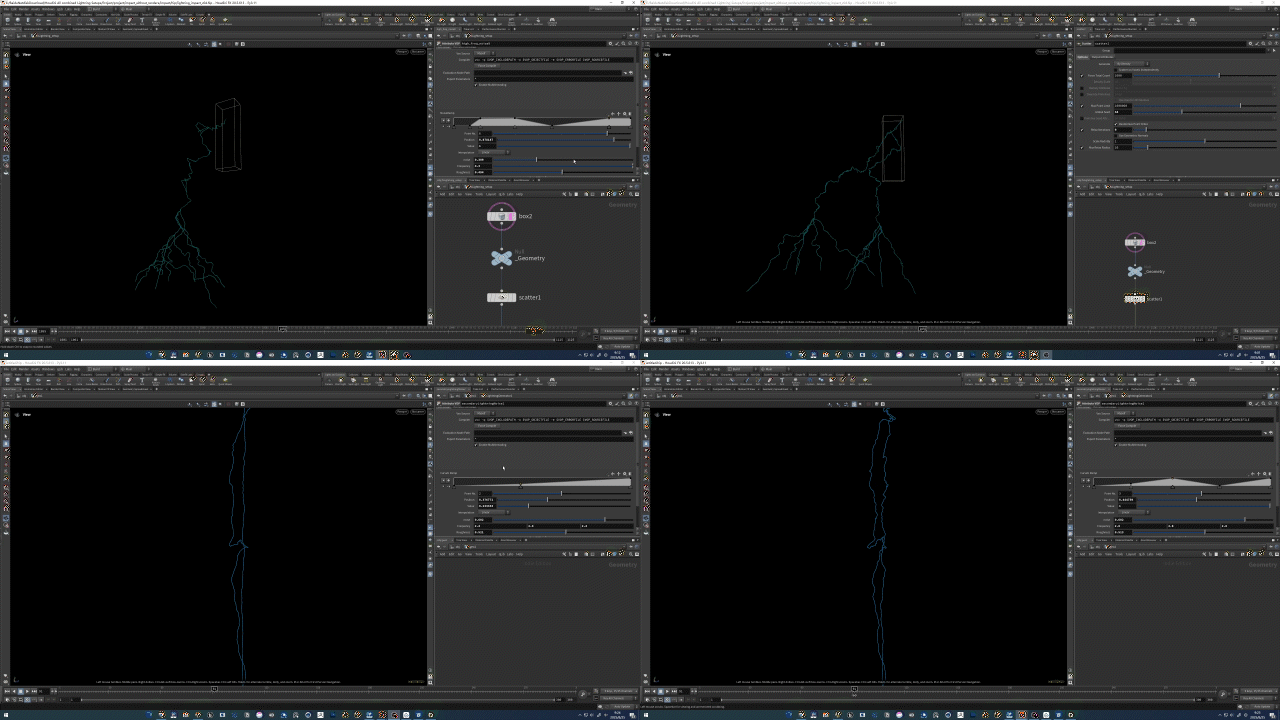Toggle Randomize Point Order in top-right window
Viewport: 1280px width, 720px height.
(1116, 124)
